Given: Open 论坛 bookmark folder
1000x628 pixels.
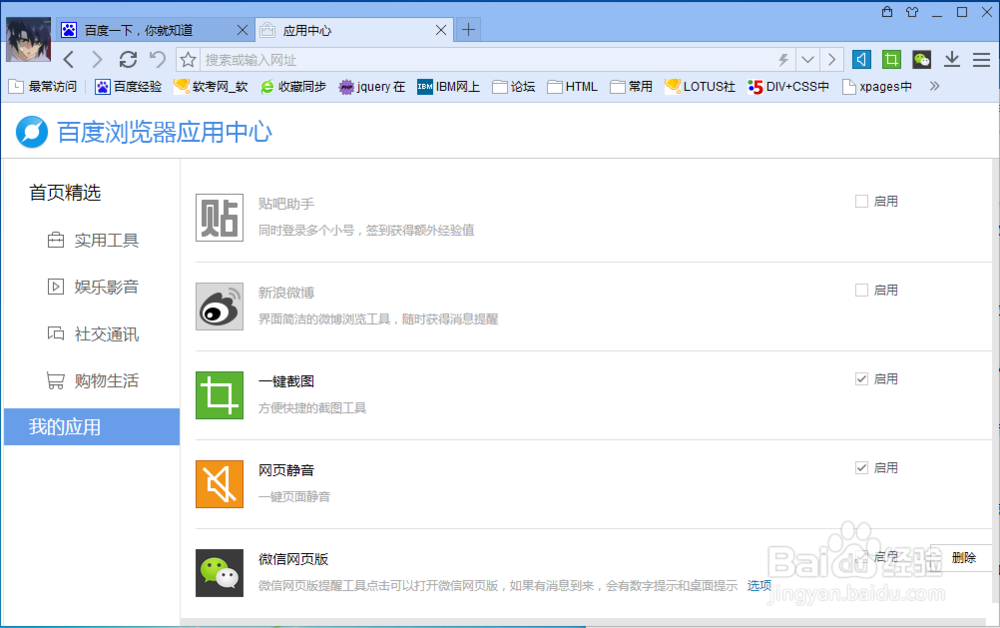Looking at the screenshot, I should 514,87.
